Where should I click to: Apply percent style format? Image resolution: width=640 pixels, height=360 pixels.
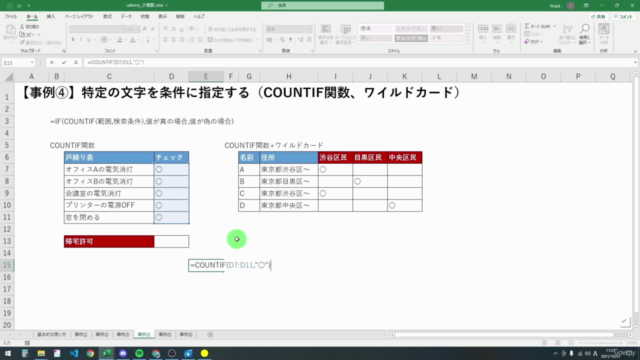tap(282, 40)
